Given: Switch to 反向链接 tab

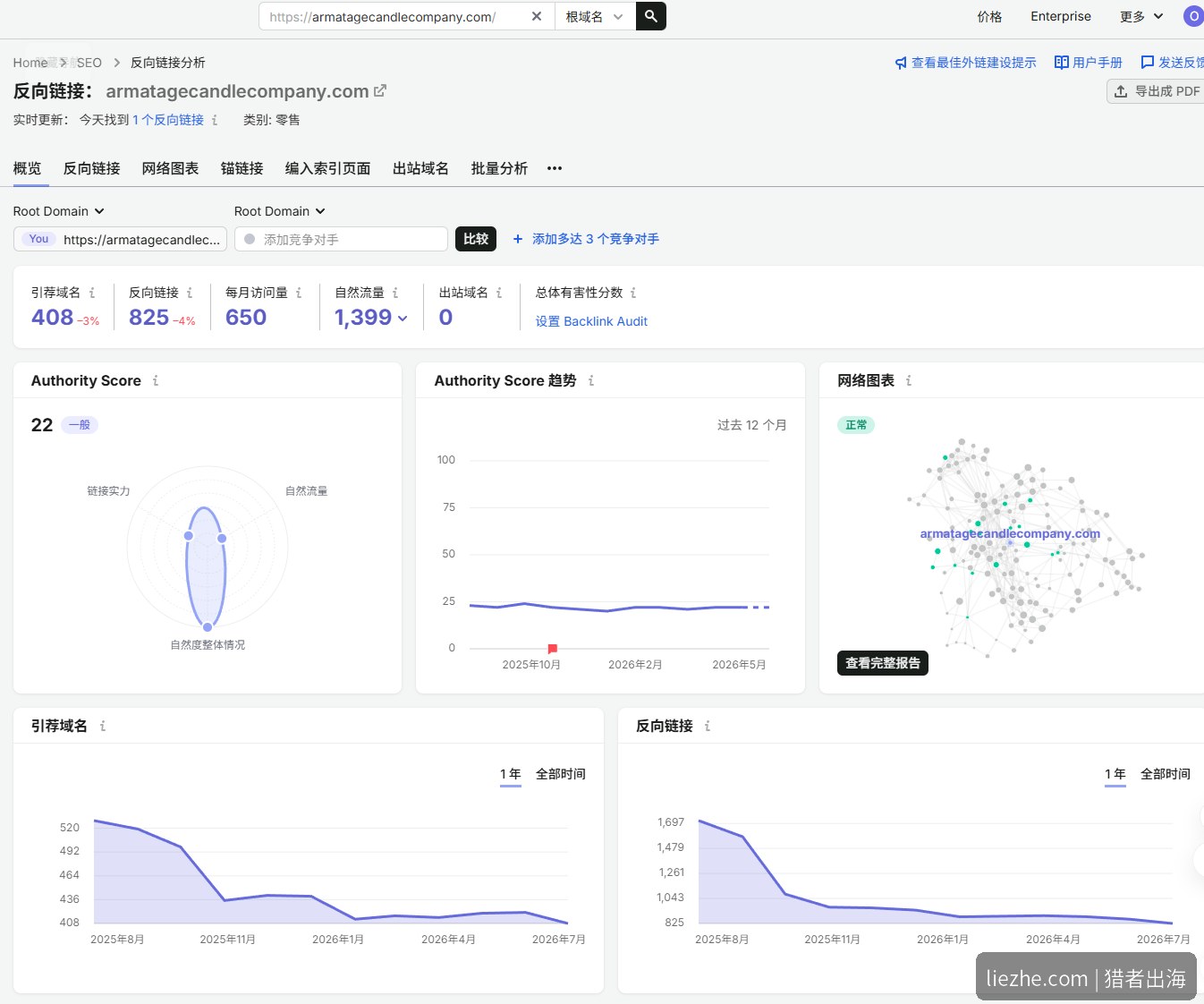Looking at the screenshot, I should tap(91, 168).
